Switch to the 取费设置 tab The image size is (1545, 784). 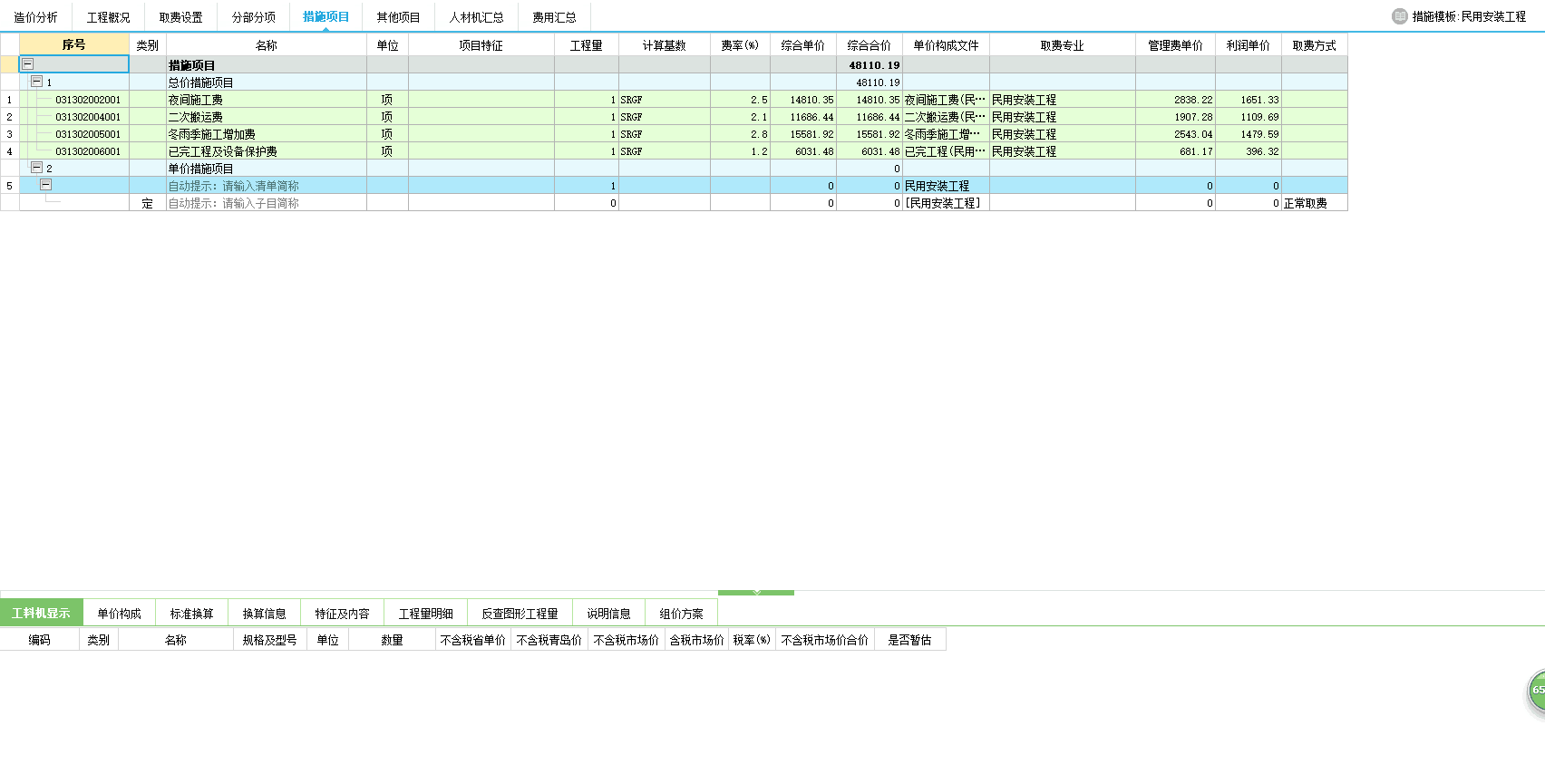[x=181, y=17]
